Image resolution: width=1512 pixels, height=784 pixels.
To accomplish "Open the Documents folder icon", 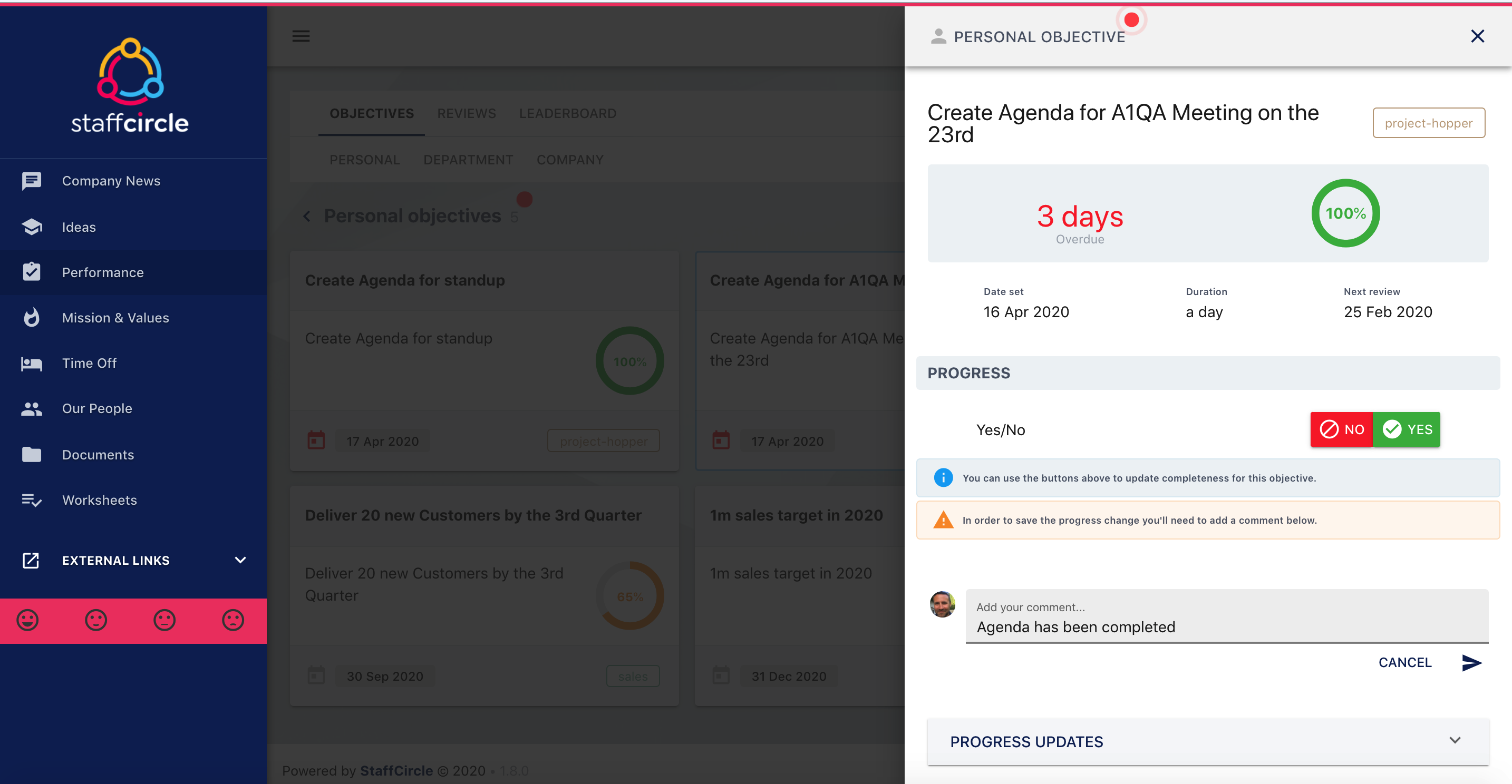I will click(31, 455).
